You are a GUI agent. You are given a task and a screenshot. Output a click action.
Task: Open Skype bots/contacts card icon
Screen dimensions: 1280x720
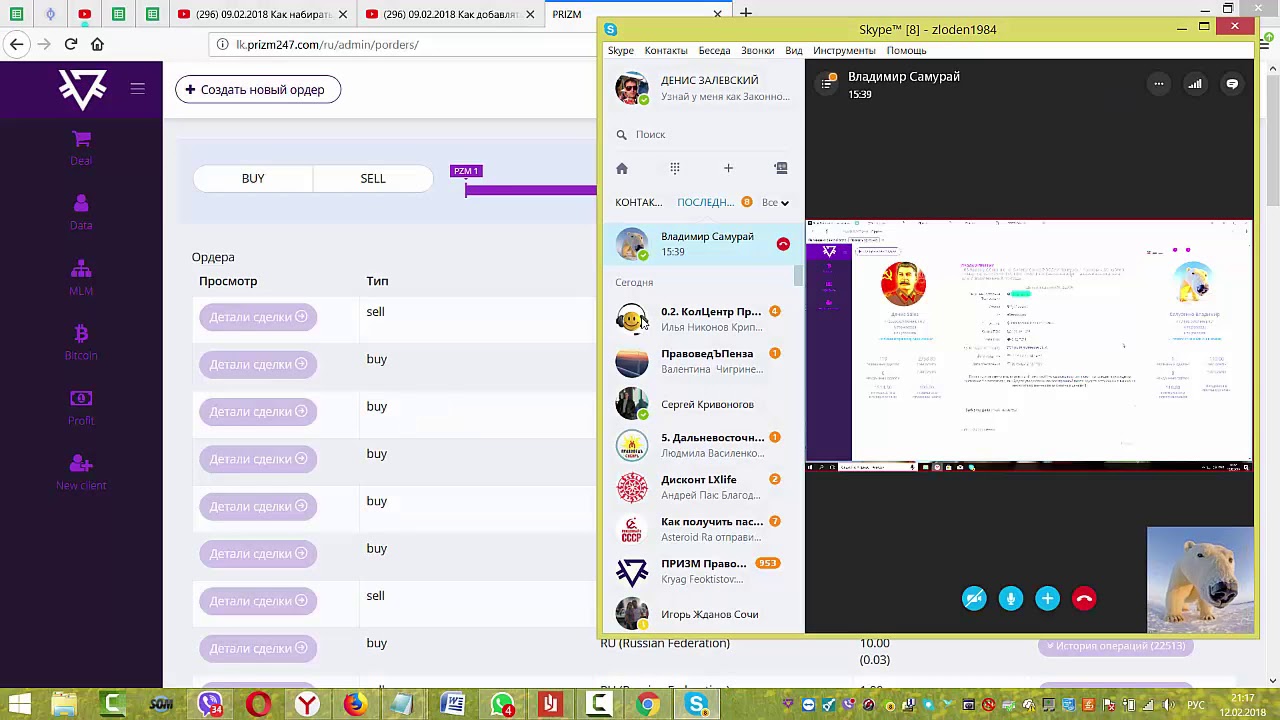pyautogui.click(x=781, y=168)
